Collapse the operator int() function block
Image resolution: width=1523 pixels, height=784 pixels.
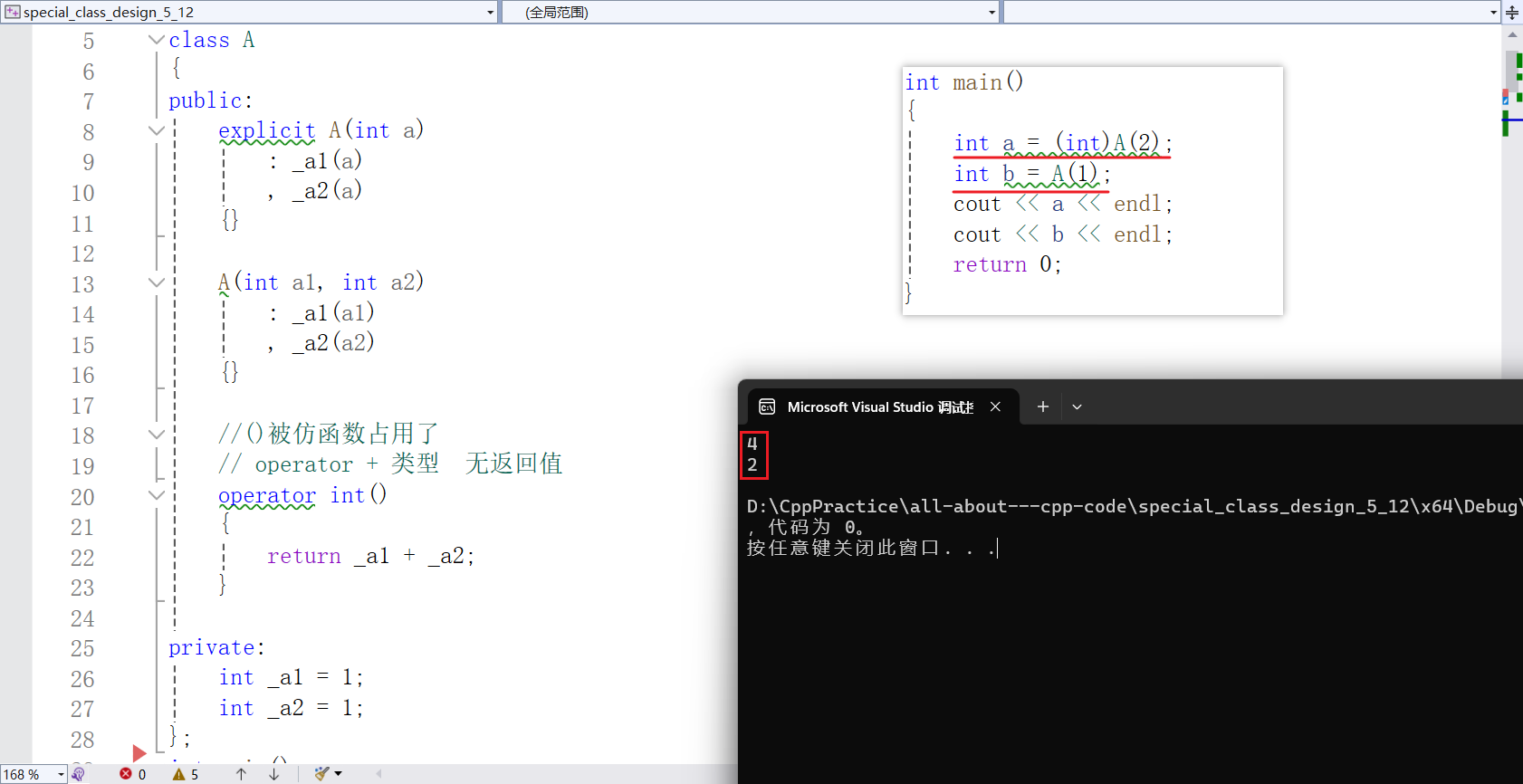[x=156, y=495]
